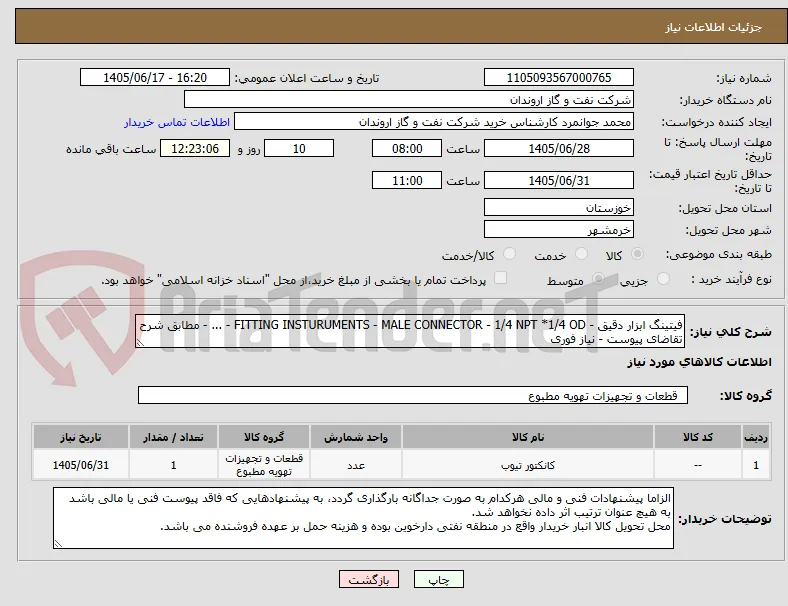
Task: Click the buyer notes text area
Action: click(x=363, y=518)
